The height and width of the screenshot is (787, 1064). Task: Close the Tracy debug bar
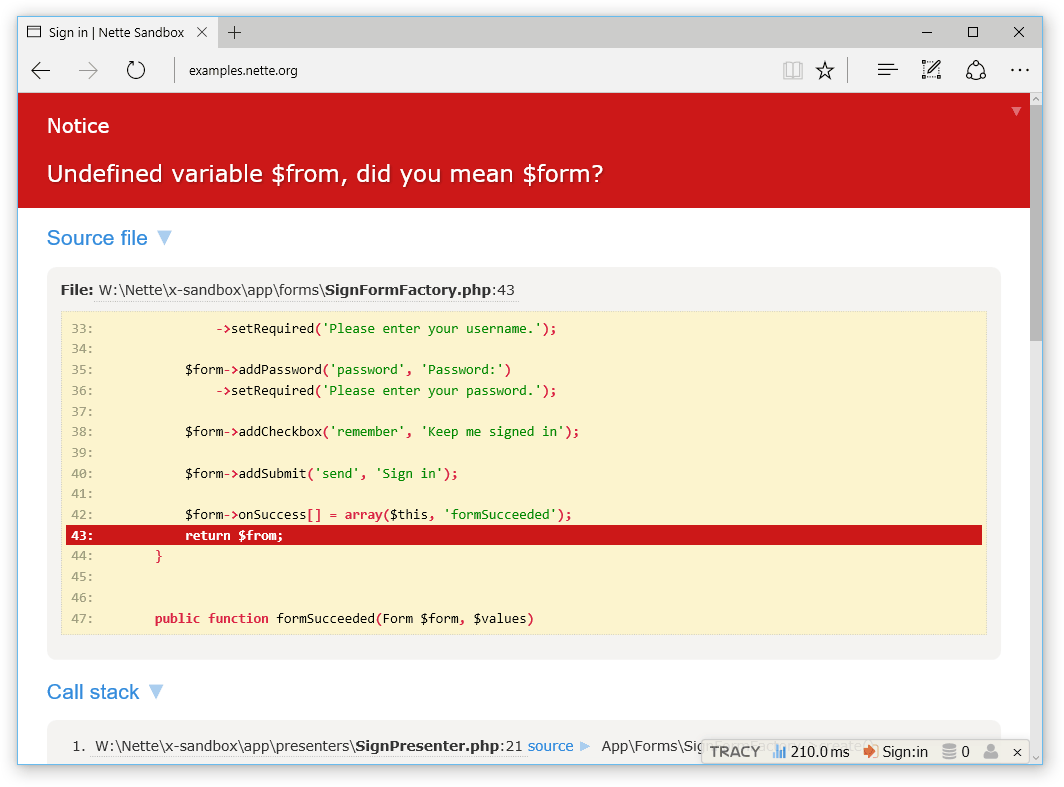[x=1017, y=752]
